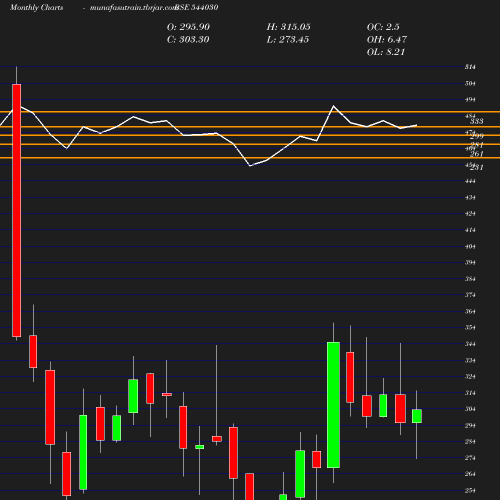This screenshot has height=500, width=500.
Task: Click the 404 price axis label
Action: coord(470,246)
